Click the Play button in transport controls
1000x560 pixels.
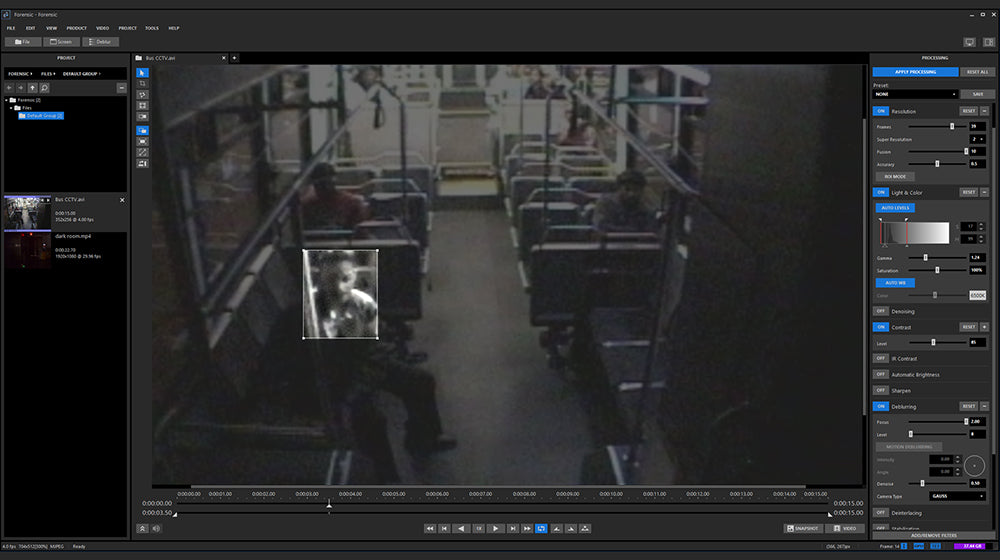click(x=494, y=528)
